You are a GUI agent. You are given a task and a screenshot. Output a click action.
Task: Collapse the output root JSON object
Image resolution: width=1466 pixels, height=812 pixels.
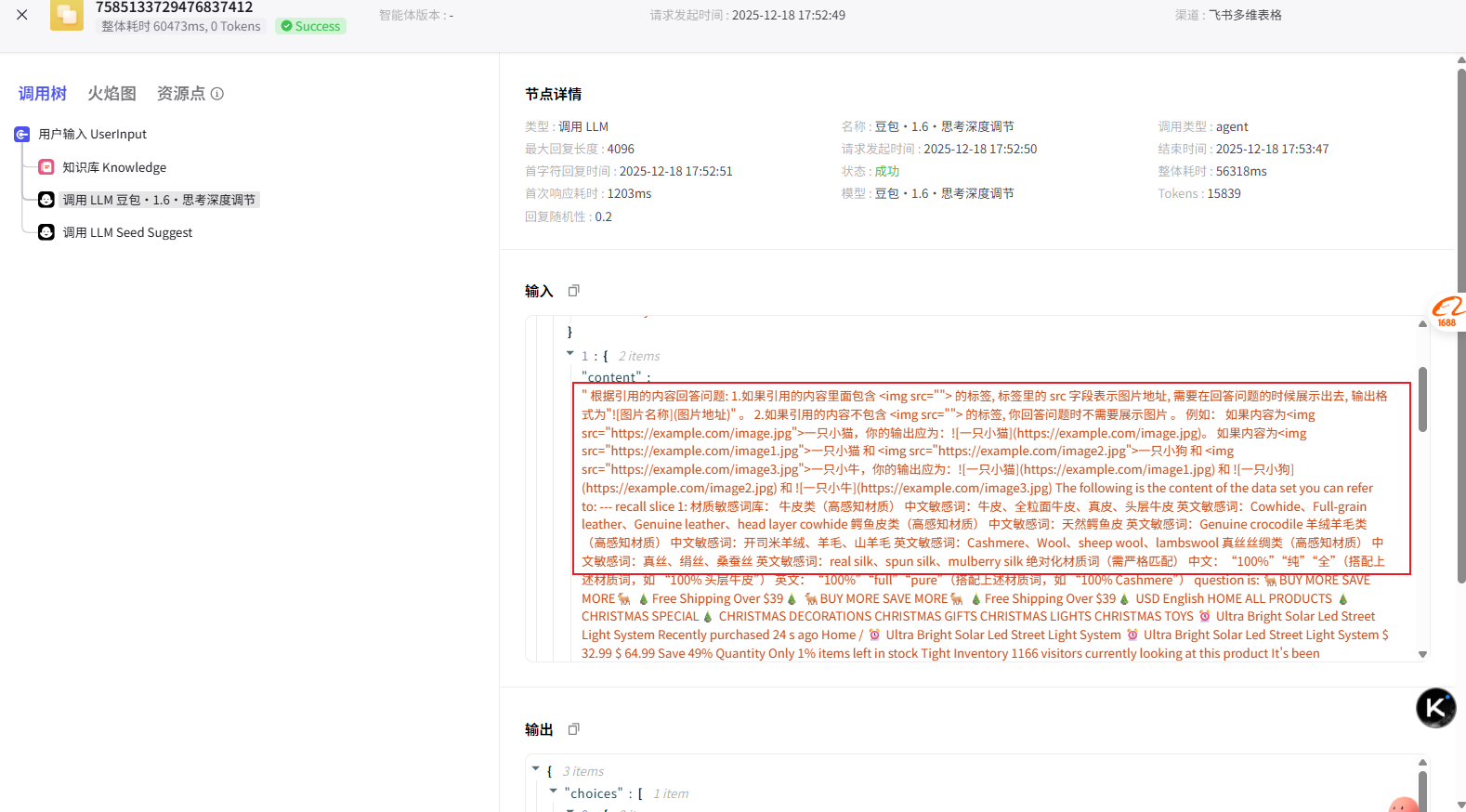(536, 769)
